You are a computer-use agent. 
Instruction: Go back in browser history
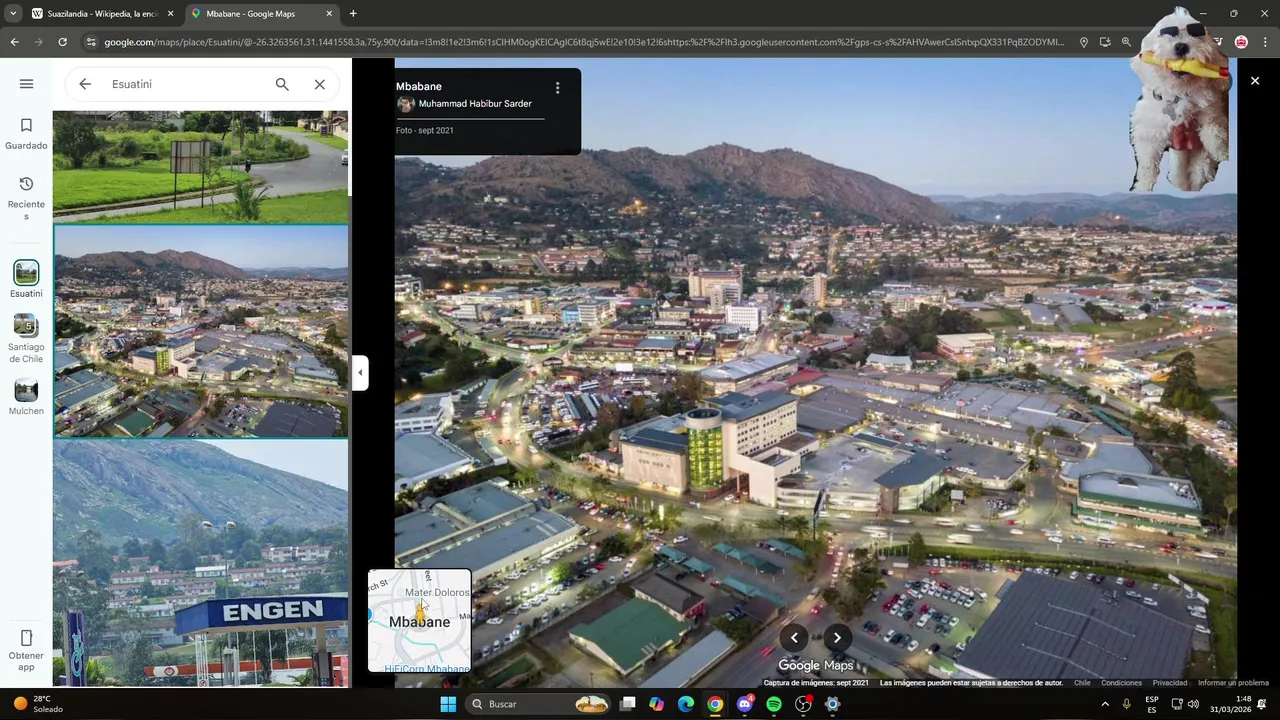14,42
